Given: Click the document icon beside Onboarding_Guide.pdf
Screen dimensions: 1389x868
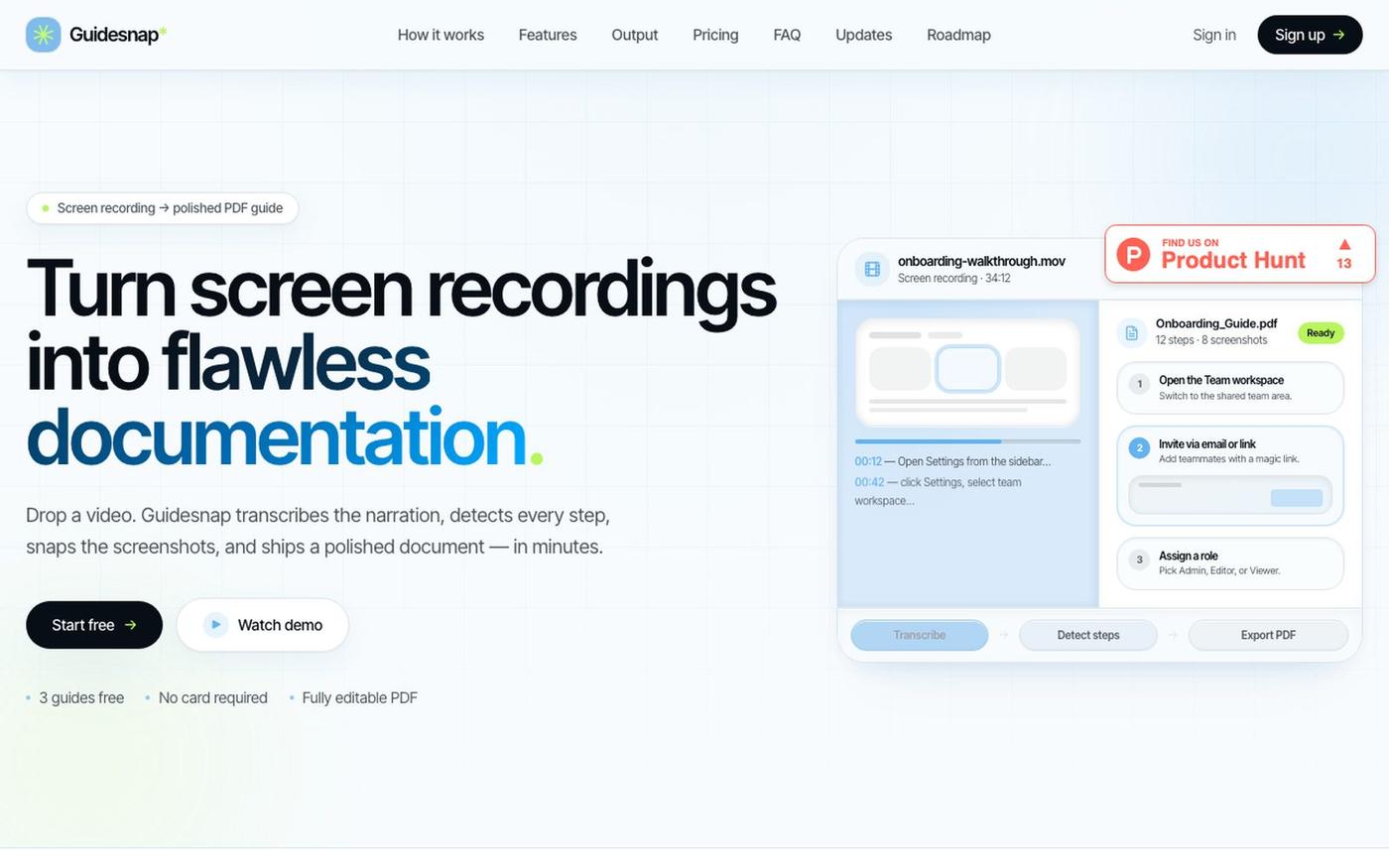Looking at the screenshot, I should click(1132, 333).
